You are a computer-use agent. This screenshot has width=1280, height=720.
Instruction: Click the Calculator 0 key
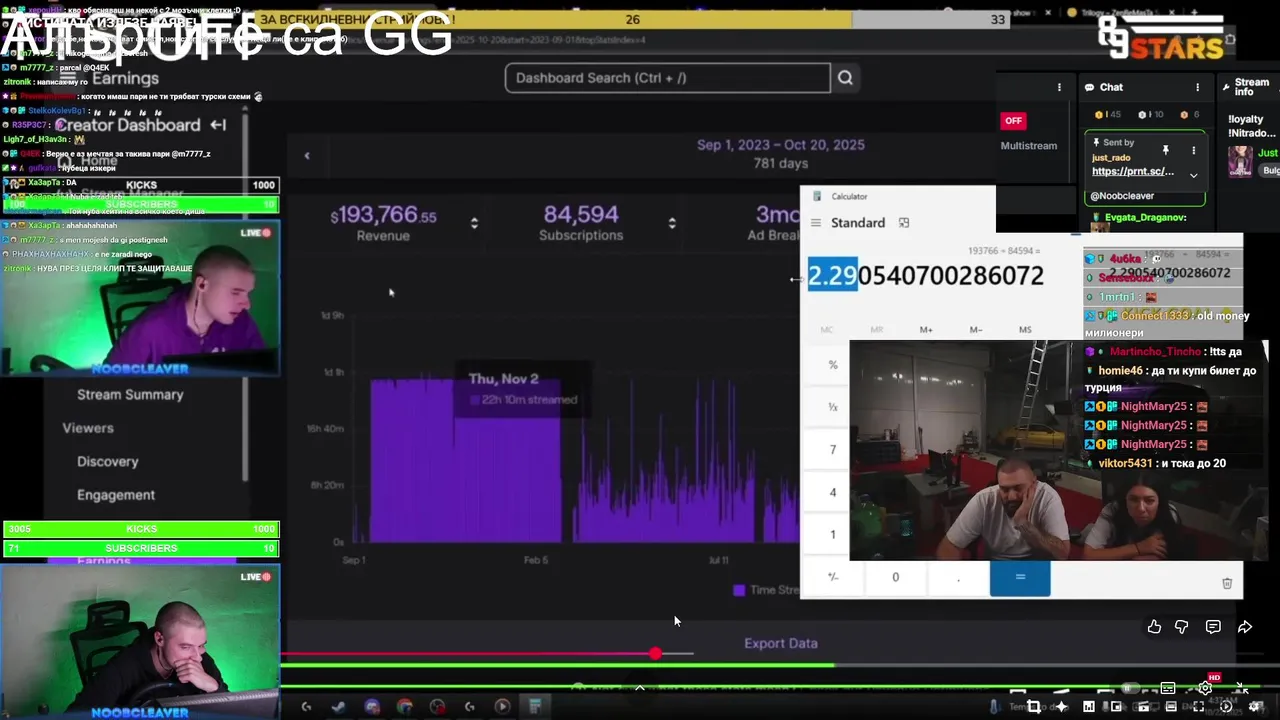tap(895, 577)
